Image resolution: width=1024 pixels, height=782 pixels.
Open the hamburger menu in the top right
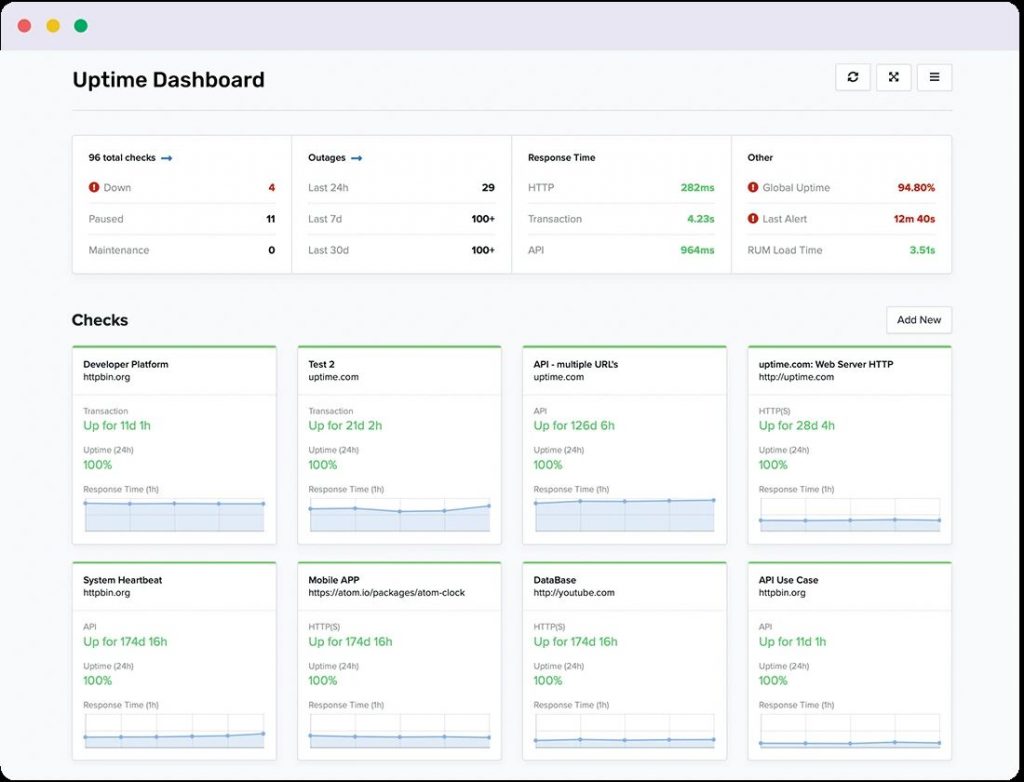934,77
